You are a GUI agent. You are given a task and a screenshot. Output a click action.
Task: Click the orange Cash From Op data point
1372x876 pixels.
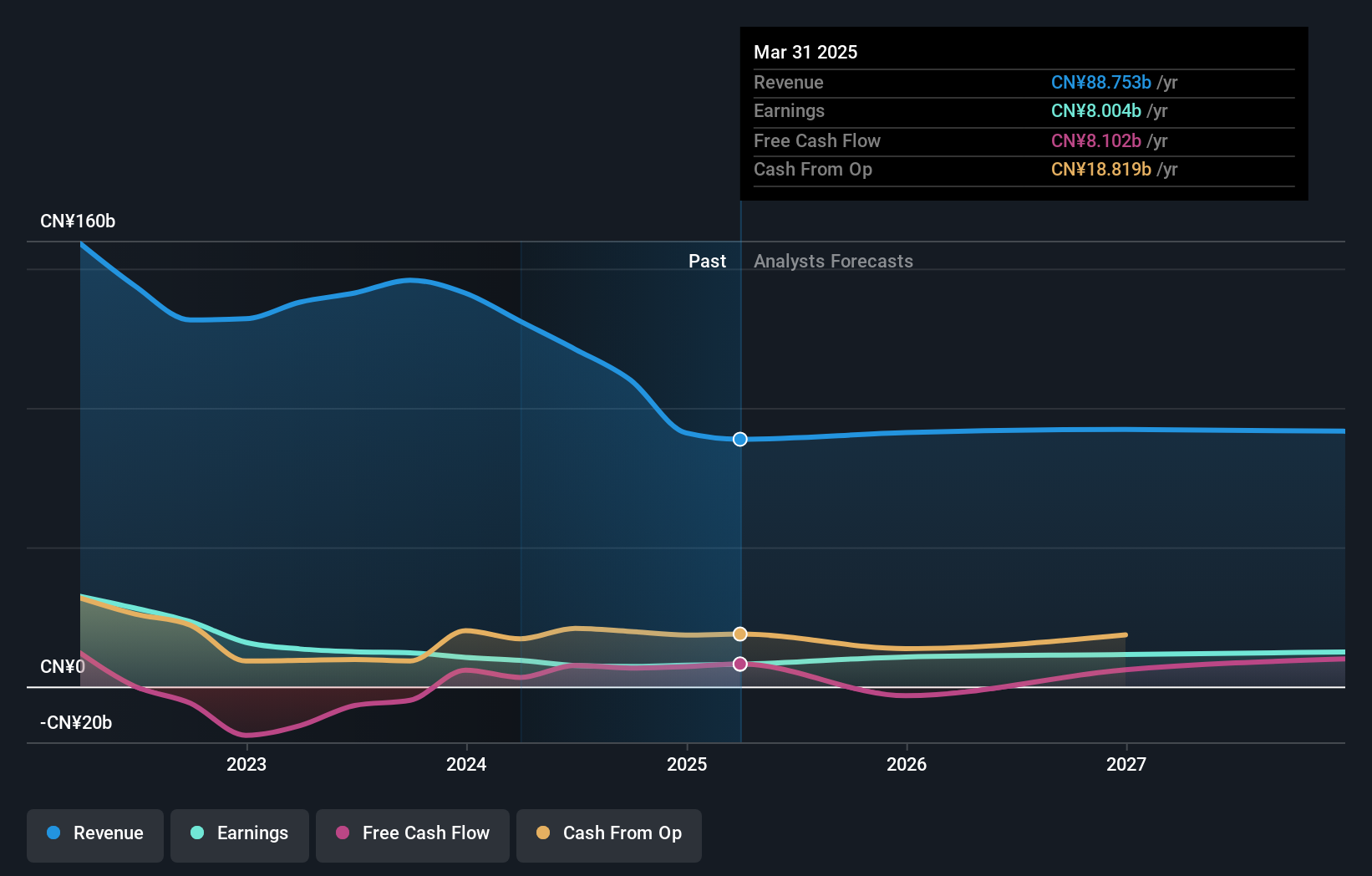click(740, 634)
